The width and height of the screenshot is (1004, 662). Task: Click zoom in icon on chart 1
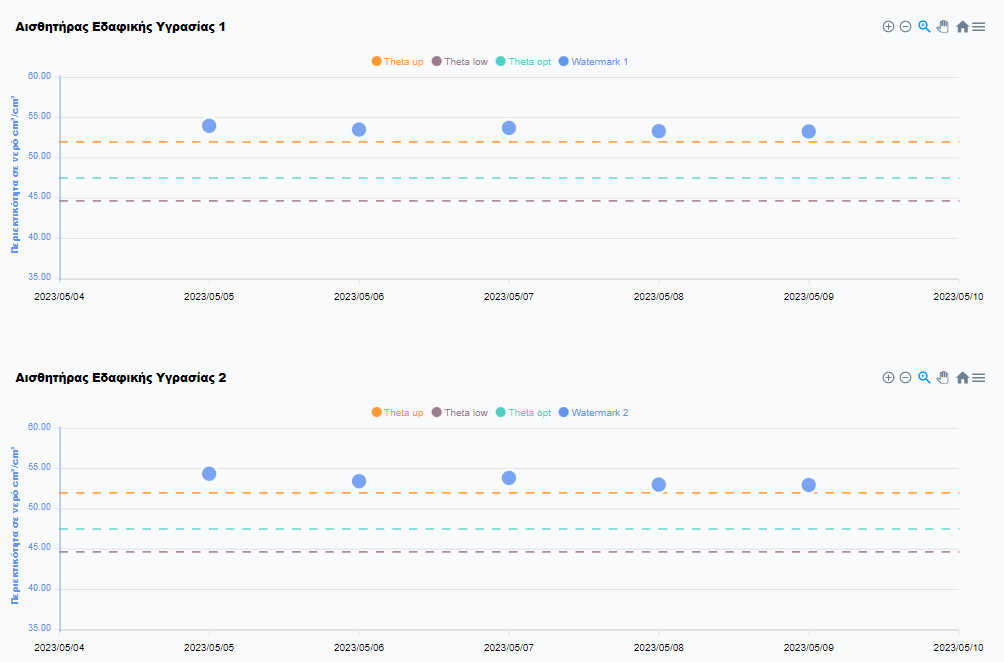click(888, 27)
